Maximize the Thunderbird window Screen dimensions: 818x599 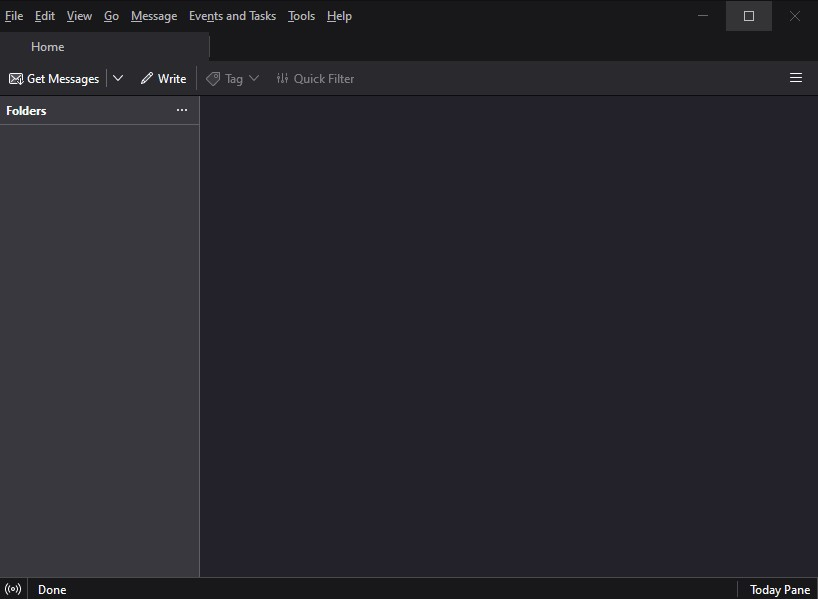click(748, 16)
